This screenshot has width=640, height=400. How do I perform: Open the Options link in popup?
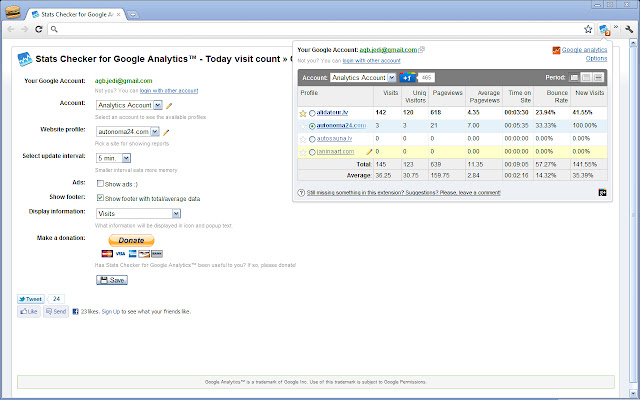(x=596, y=58)
